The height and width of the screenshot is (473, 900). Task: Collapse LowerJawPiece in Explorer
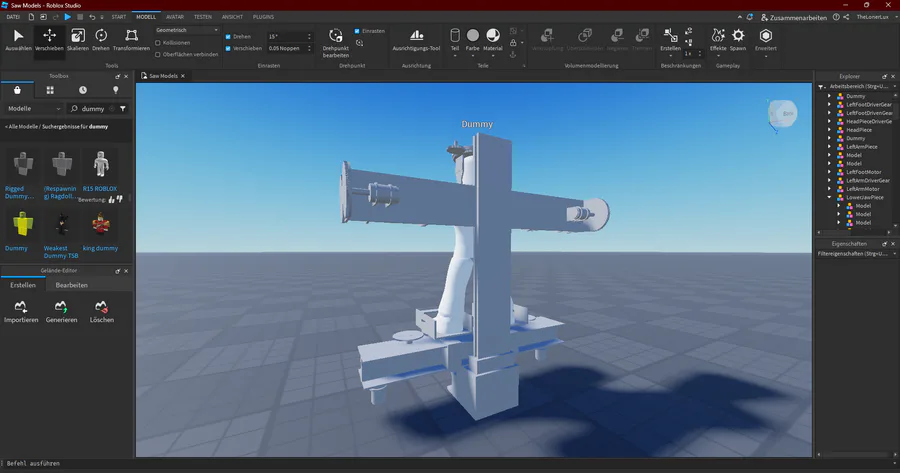tap(829, 197)
